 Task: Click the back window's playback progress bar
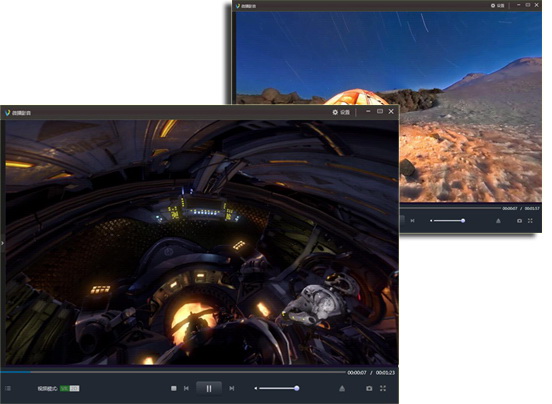point(450,208)
